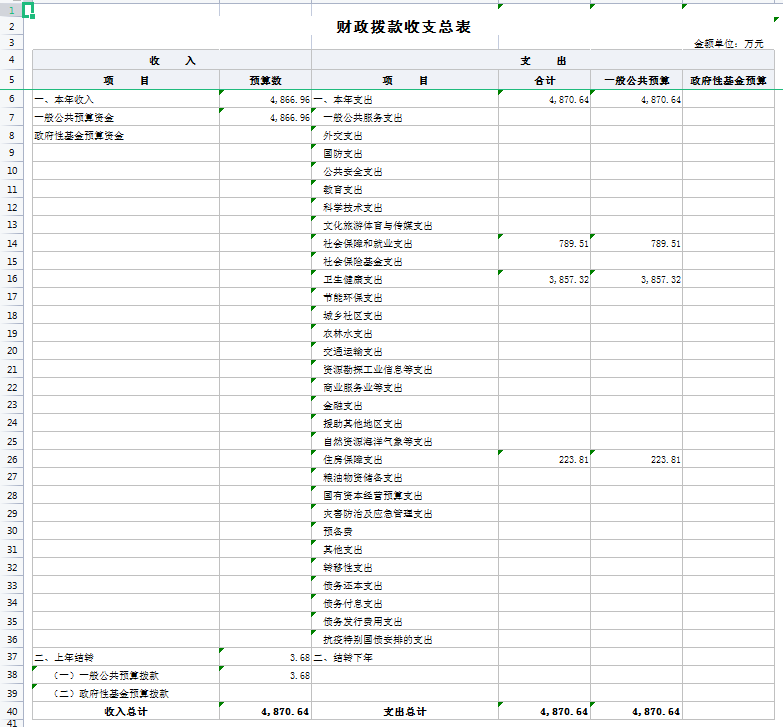Click the 一、本年收入 cell
Image resolution: width=783 pixels, height=727 pixels.
(x=64, y=99)
